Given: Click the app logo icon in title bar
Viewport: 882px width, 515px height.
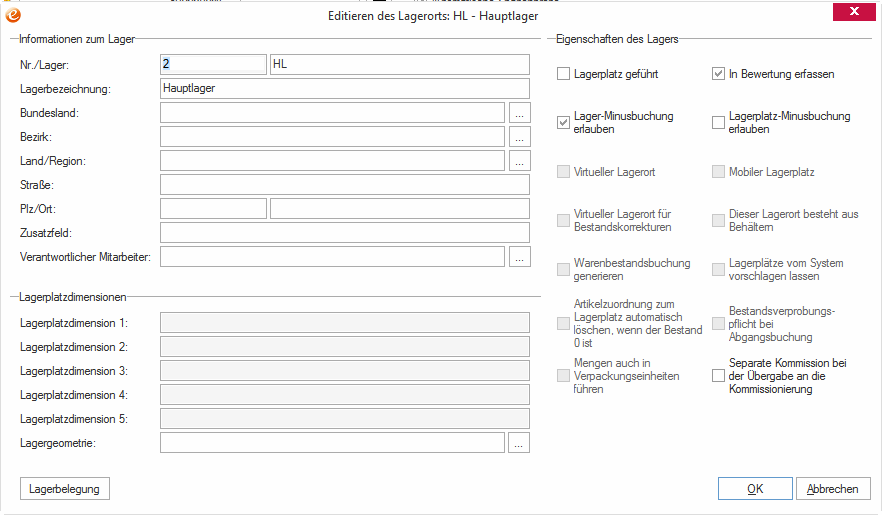Looking at the screenshot, I should coord(14,14).
